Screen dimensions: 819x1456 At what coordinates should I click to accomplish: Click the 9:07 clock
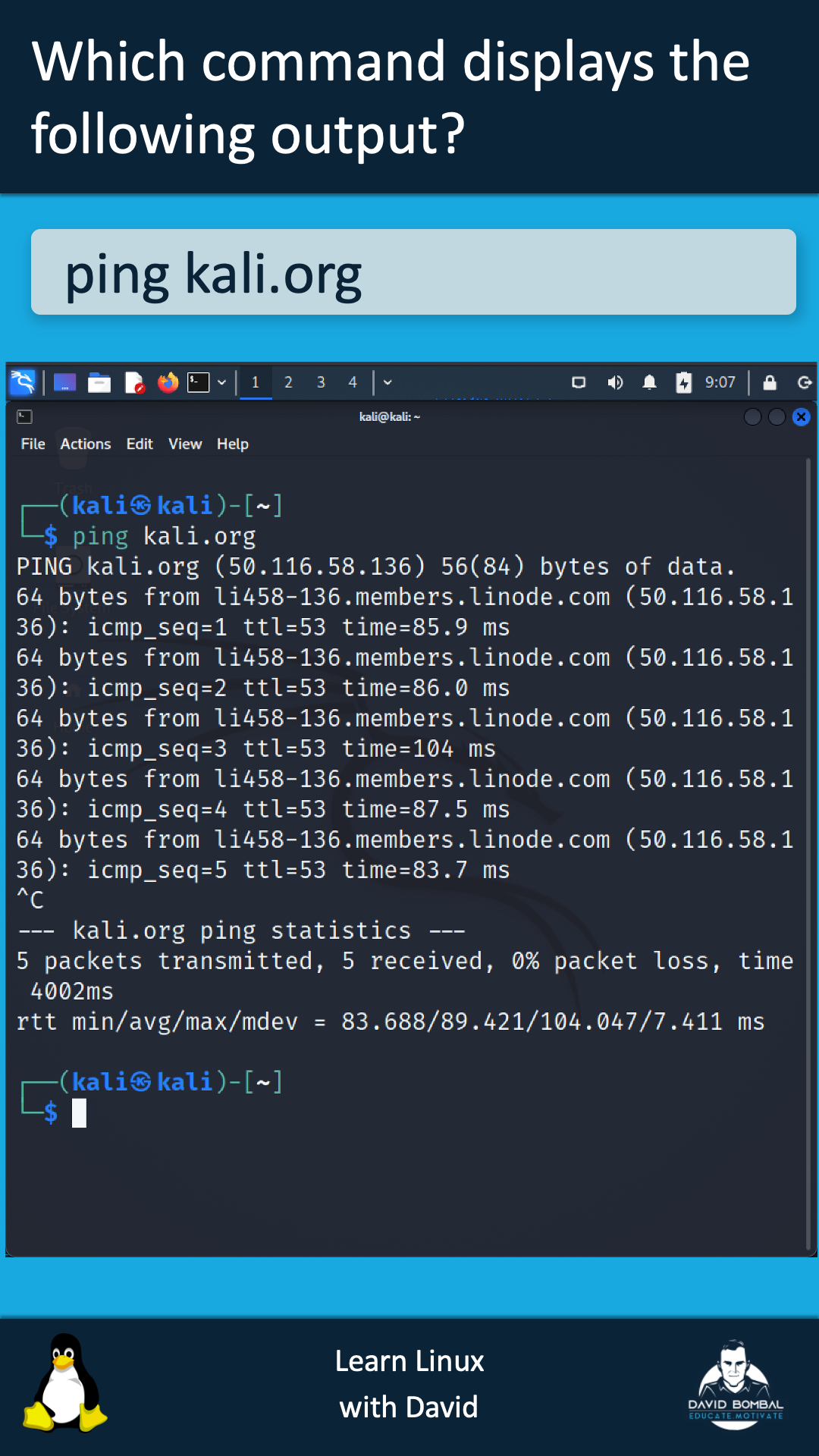[720, 382]
